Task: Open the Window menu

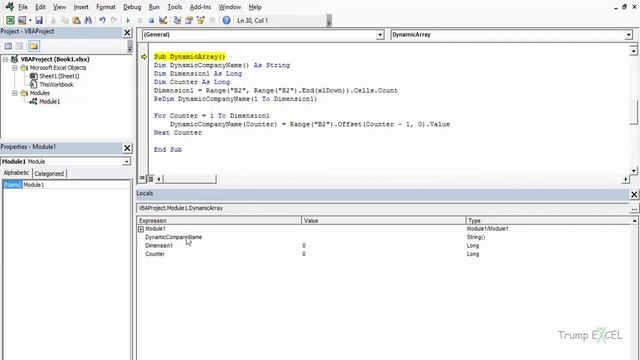Action: (x=230, y=7)
